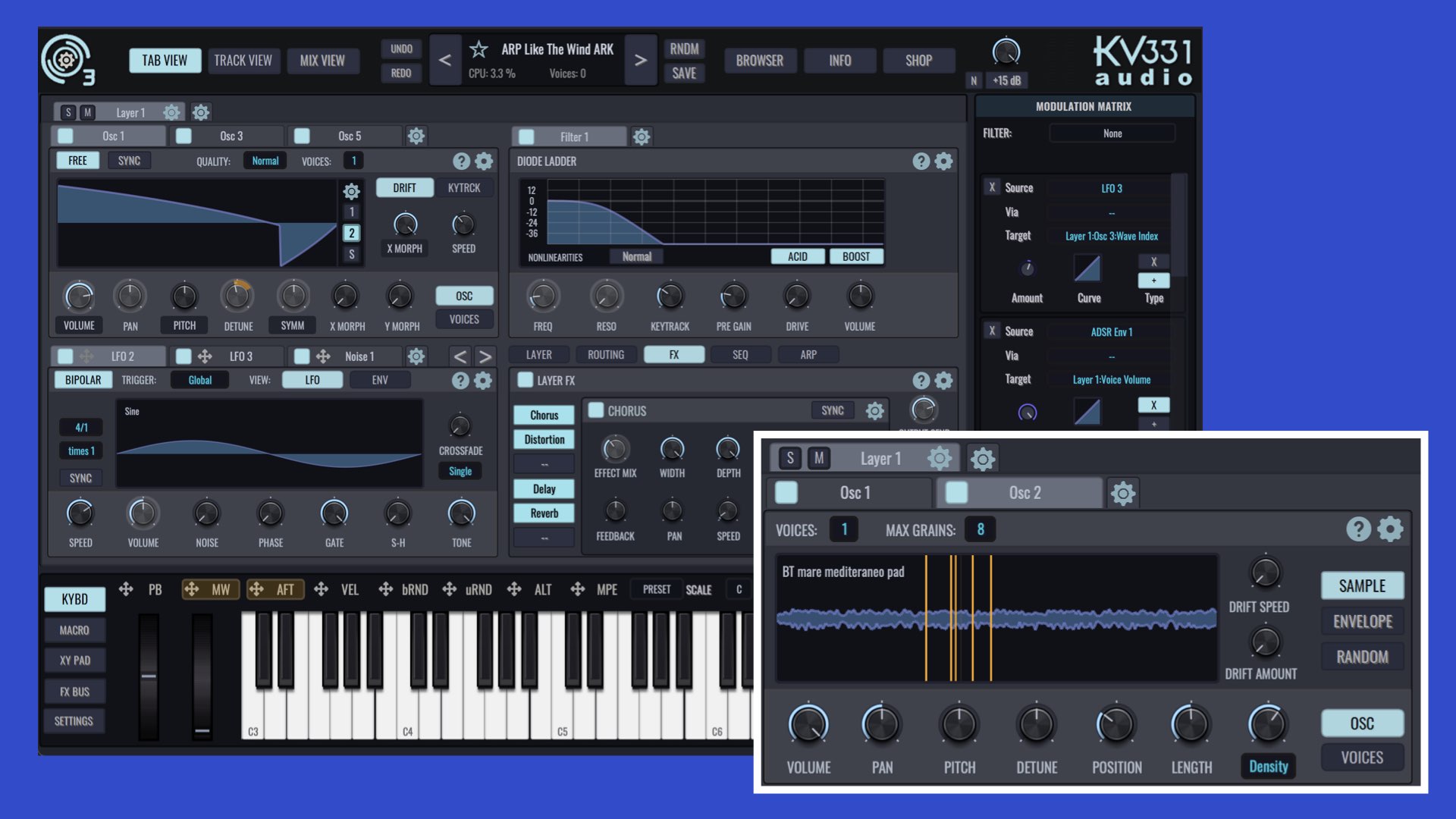Click the gear next to the Osc 5 tab
This screenshot has height=819, width=1456.
416,136
